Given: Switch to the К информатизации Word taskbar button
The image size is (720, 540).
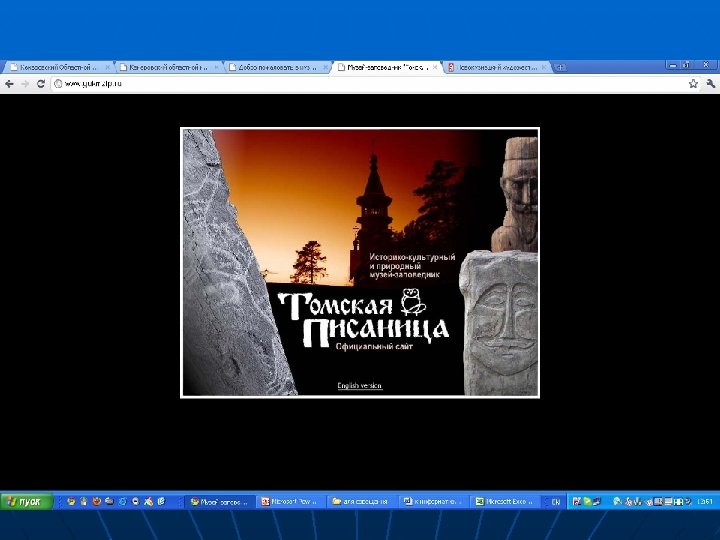Looking at the screenshot, I should [x=433, y=502].
